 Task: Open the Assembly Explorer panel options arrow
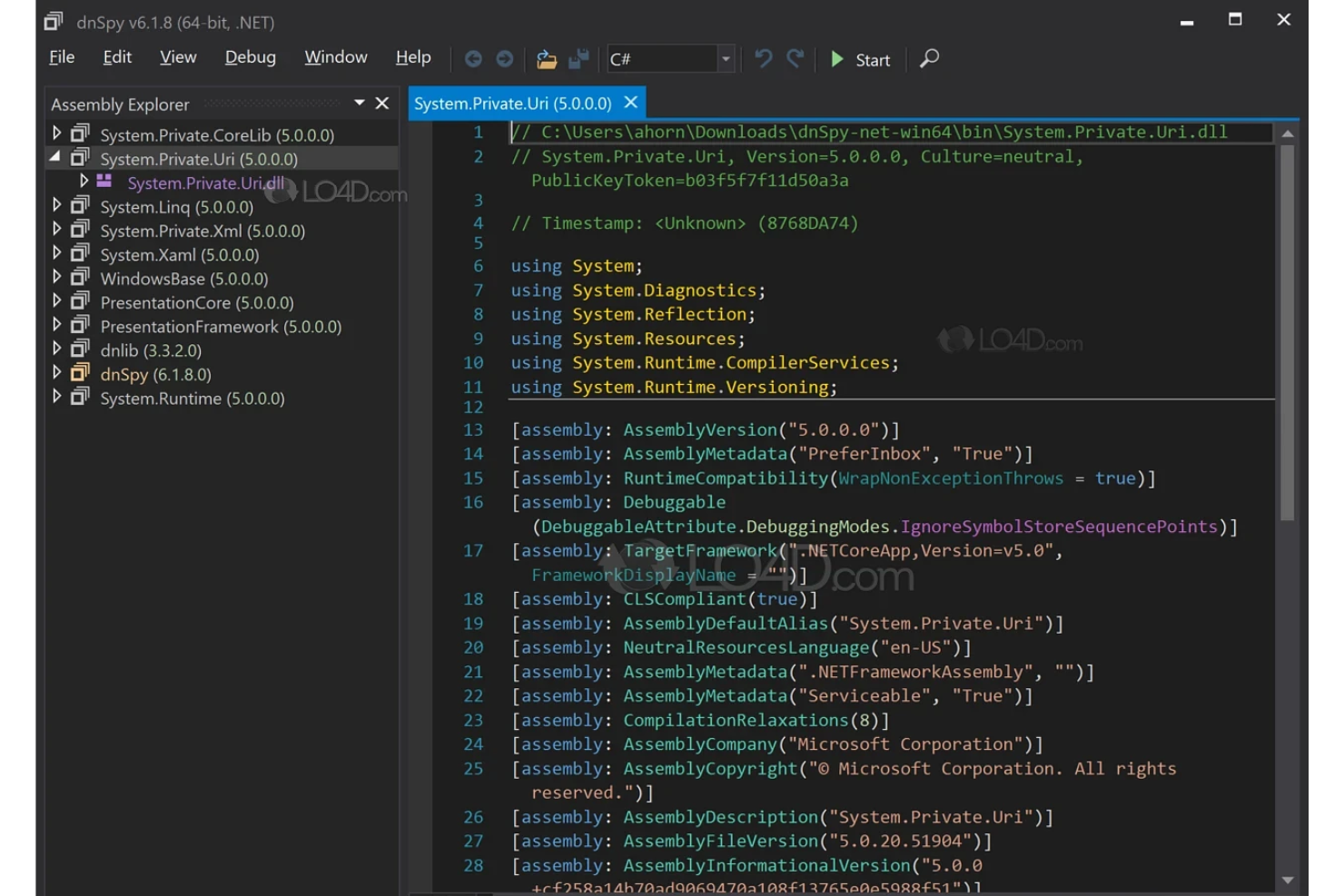point(360,103)
